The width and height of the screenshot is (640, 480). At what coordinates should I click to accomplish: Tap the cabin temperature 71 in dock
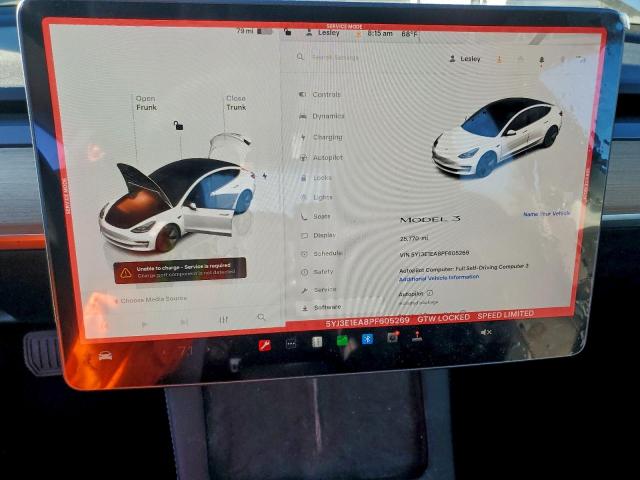pos(185,352)
